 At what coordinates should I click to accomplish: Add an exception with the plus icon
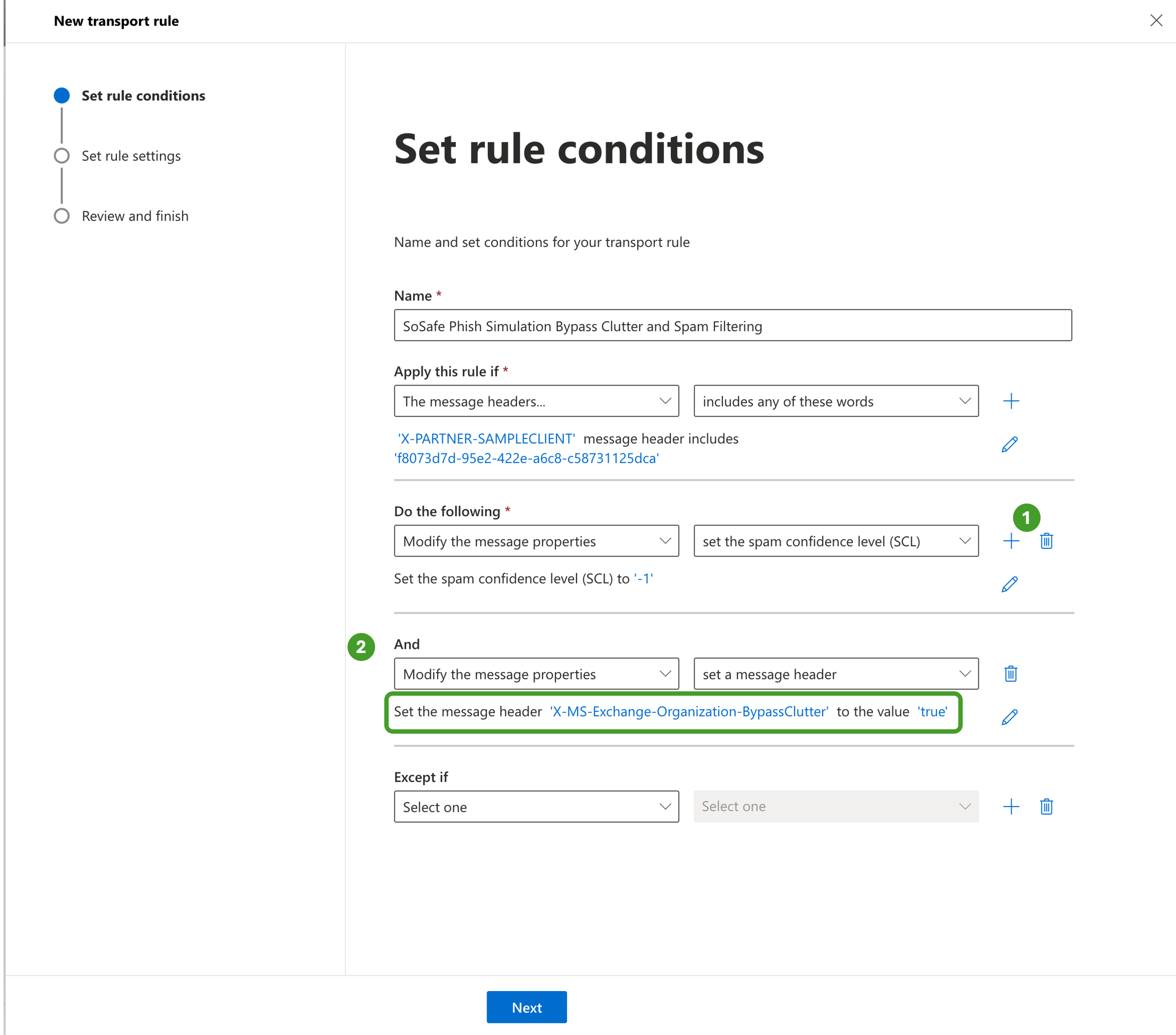pyautogui.click(x=1011, y=806)
